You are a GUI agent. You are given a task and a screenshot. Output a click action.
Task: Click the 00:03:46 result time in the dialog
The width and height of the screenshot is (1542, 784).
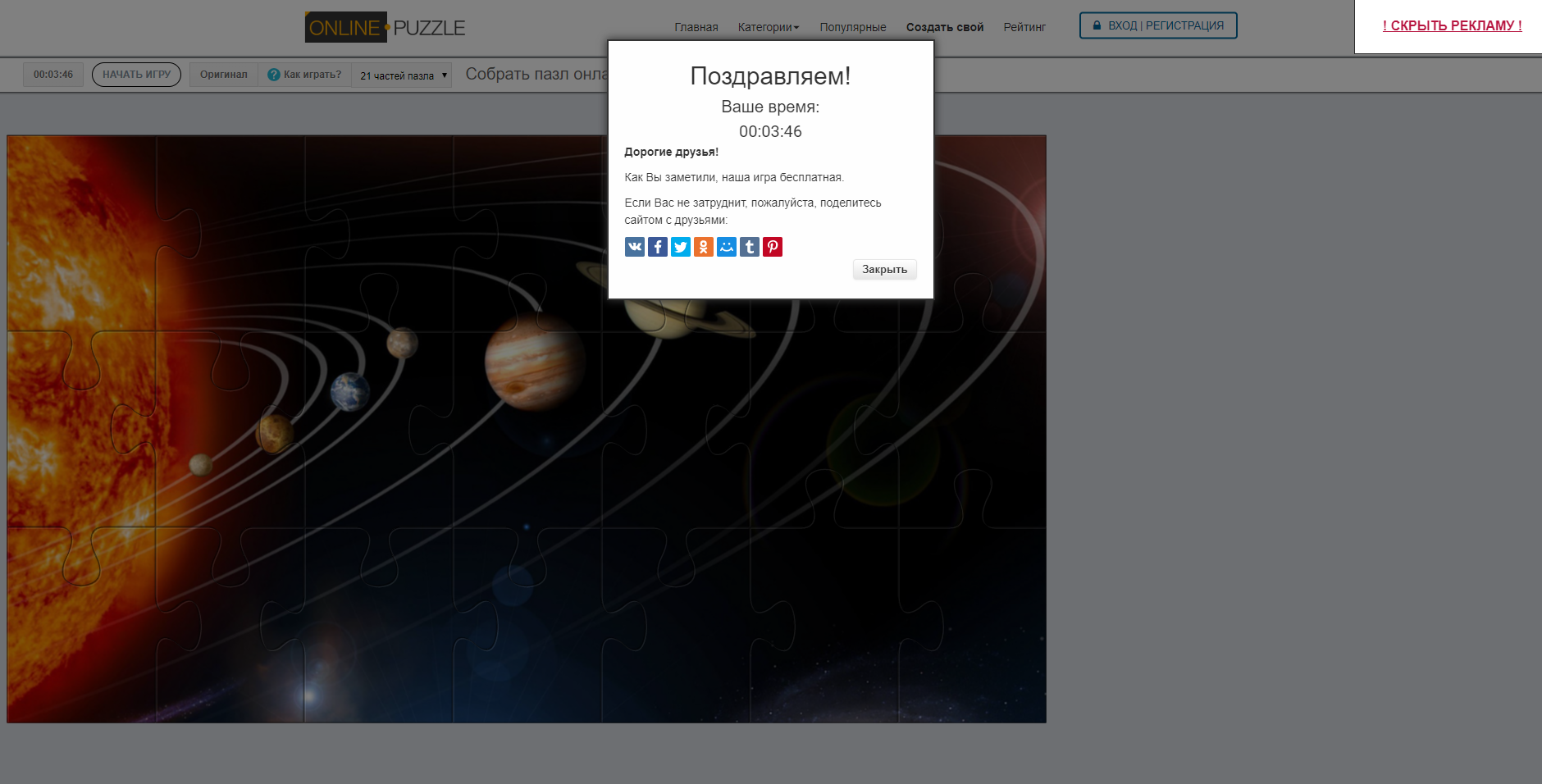click(x=770, y=131)
